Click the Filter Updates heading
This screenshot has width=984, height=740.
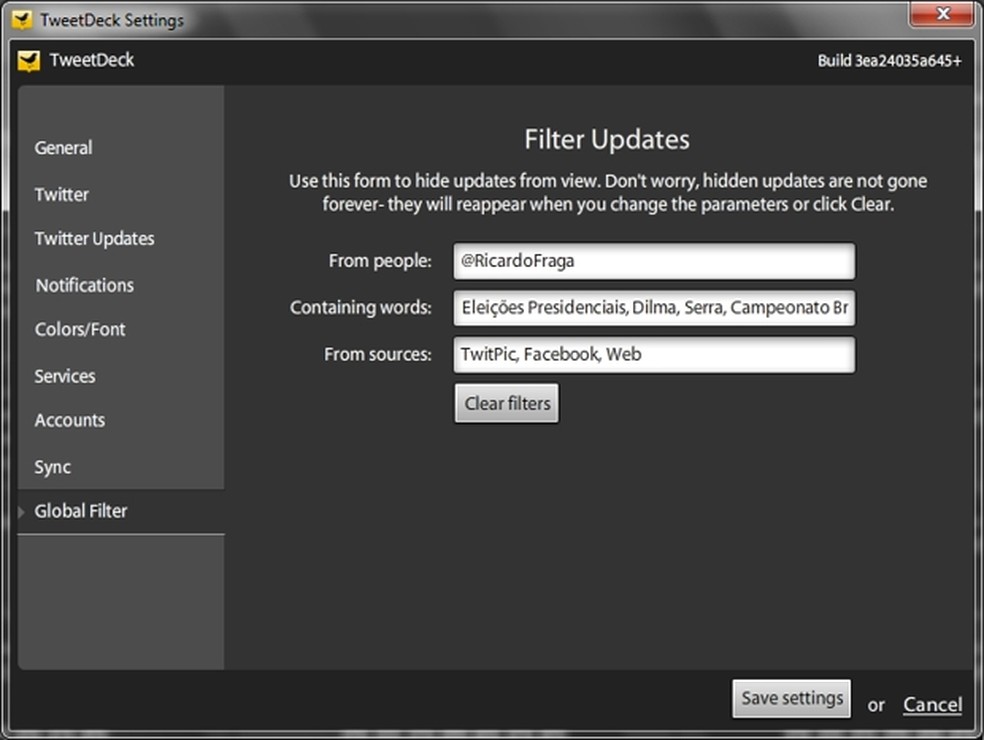click(607, 139)
